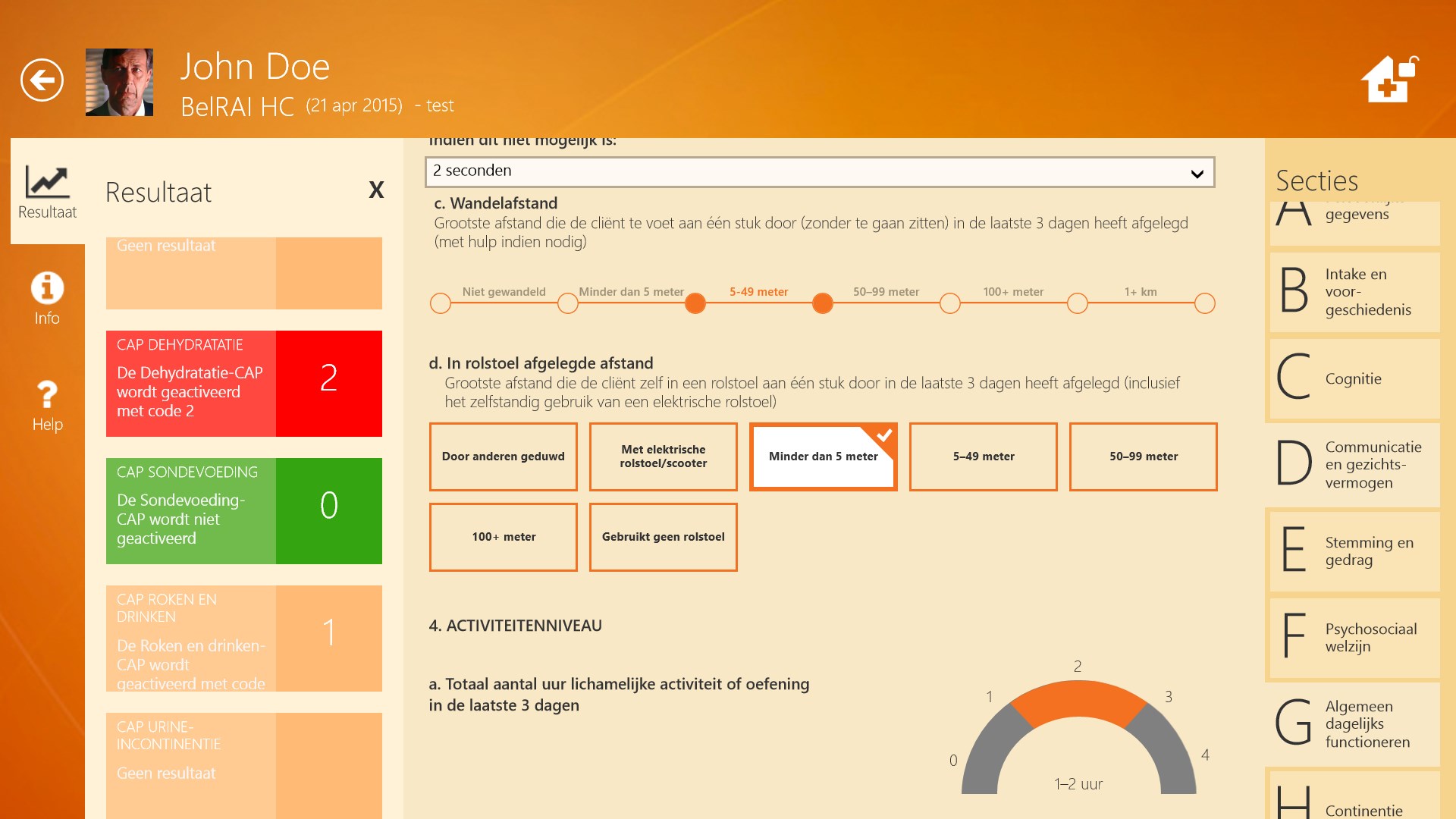
Task: Select 'Gebruikt geen rolstoel' option
Action: tap(663, 537)
